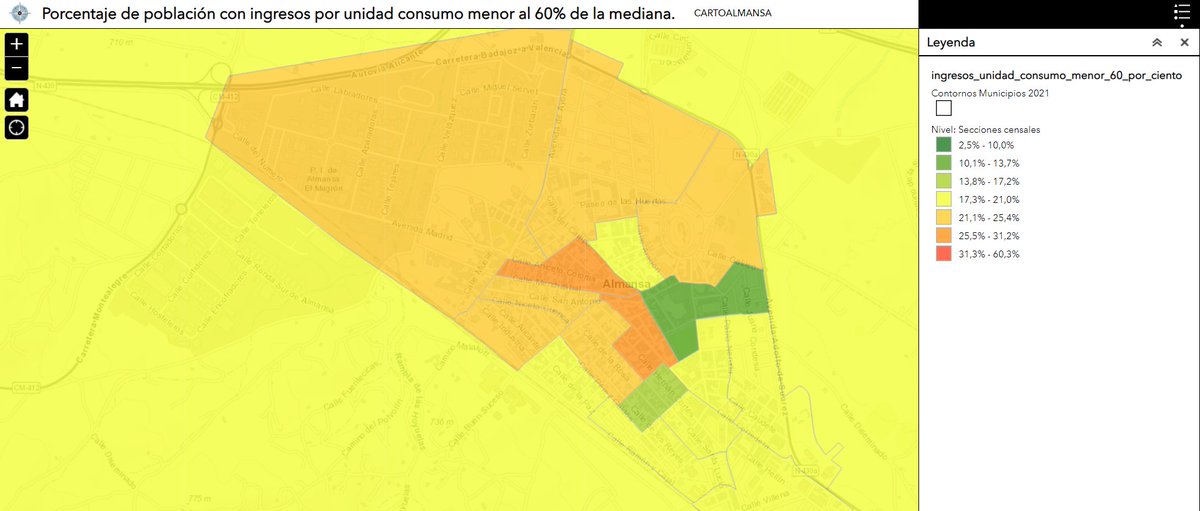
Task: Click the Contornos Municipios 2021 outline symbol
Action: click(x=944, y=109)
